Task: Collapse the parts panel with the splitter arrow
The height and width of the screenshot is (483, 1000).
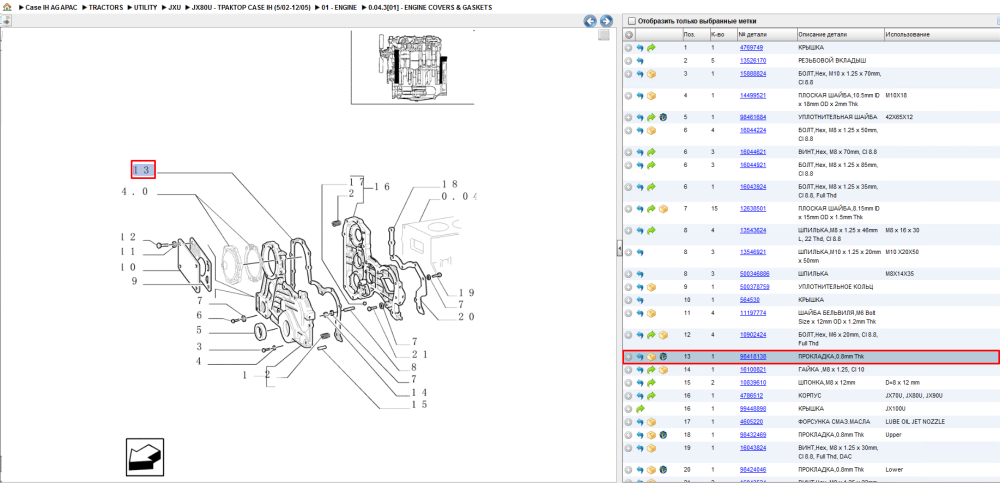Action: point(619,249)
